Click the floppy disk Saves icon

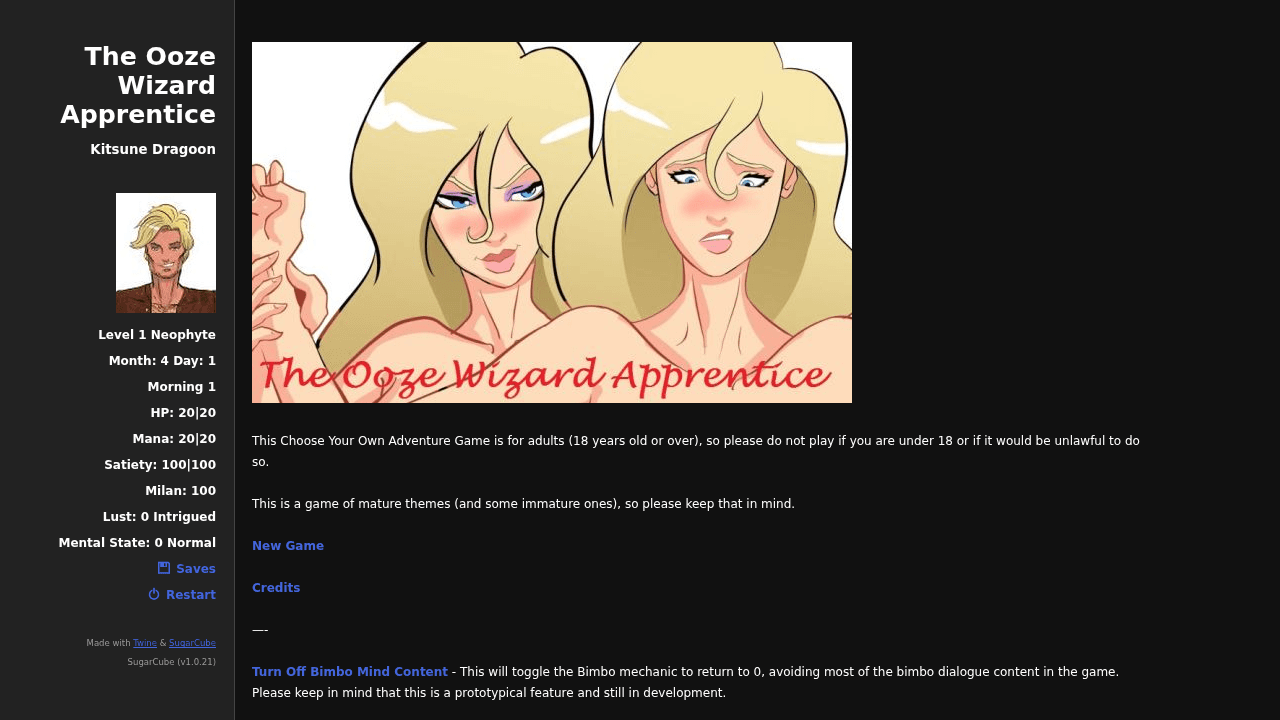point(164,568)
